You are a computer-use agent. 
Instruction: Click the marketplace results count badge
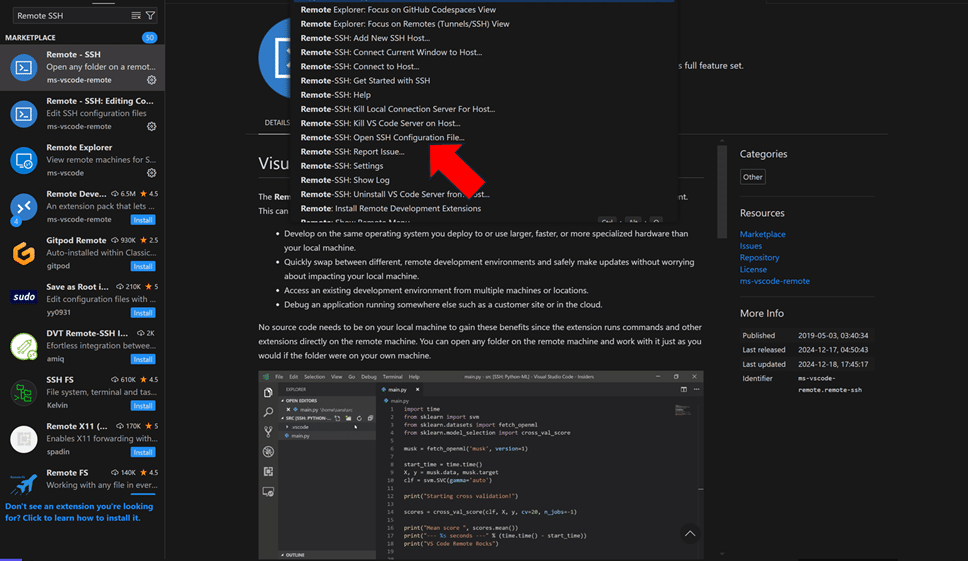coord(149,38)
